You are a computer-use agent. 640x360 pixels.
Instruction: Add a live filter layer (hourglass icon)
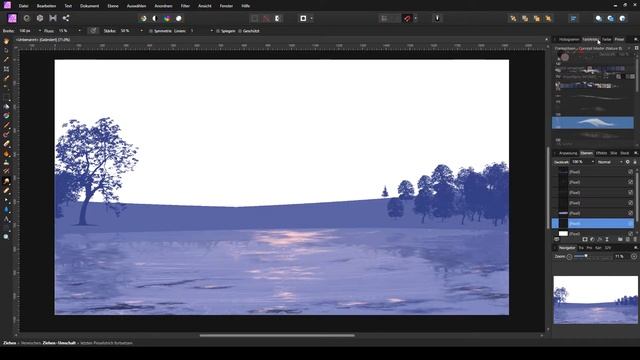[x=607, y=239]
